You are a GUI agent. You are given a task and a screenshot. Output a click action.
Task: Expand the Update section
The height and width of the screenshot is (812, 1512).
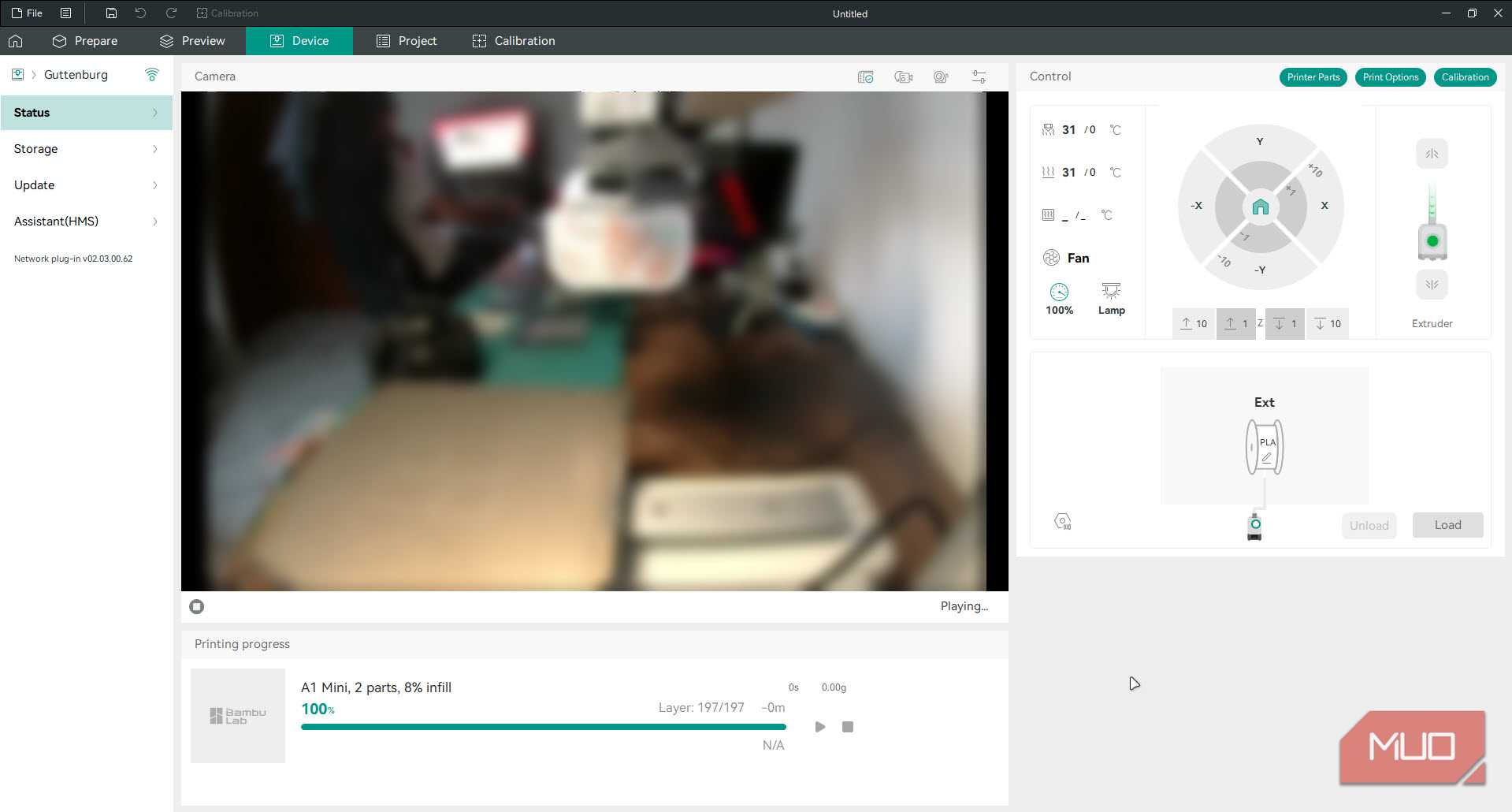click(x=87, y=185)
